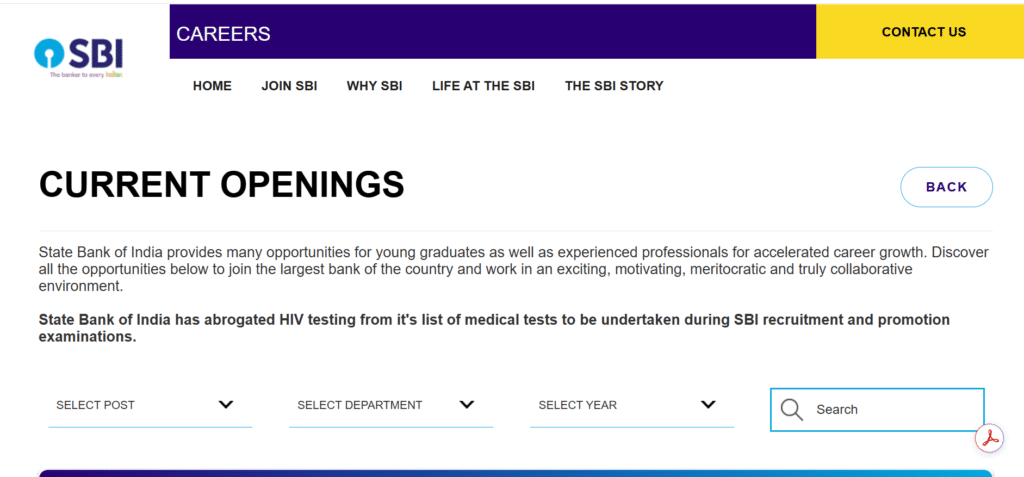1024x477 pixels.
Task: Click the chevron arrow beside Select Year
Action: [x=708, y=405]
